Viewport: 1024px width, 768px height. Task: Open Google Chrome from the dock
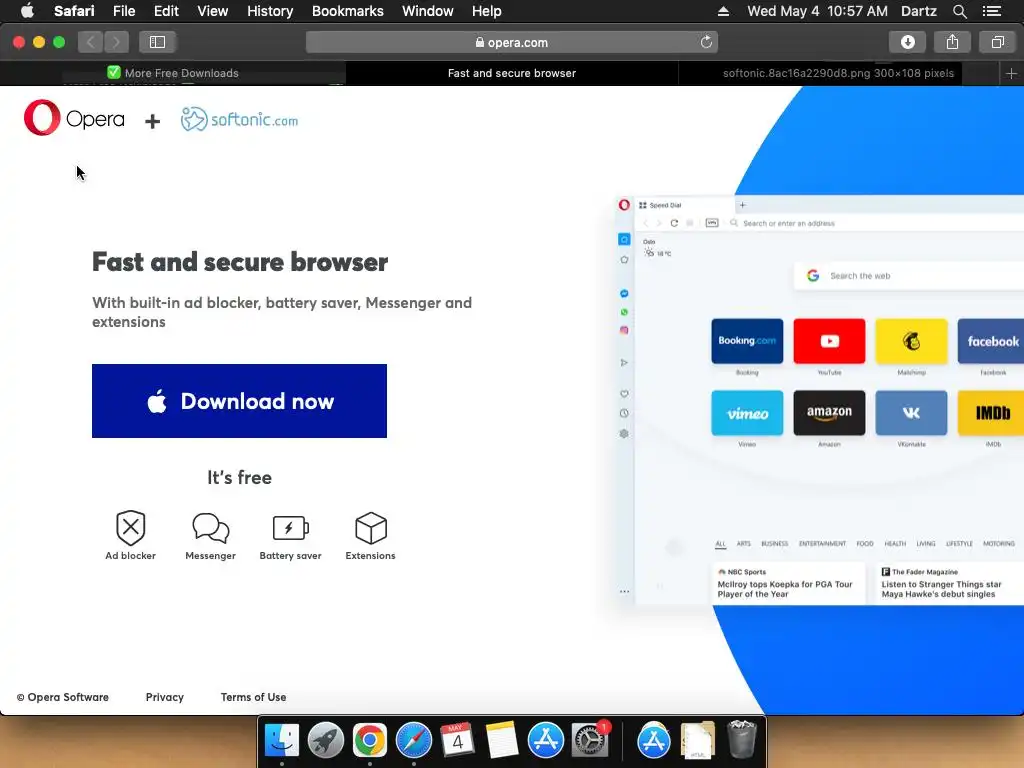(x=370, y=740)
